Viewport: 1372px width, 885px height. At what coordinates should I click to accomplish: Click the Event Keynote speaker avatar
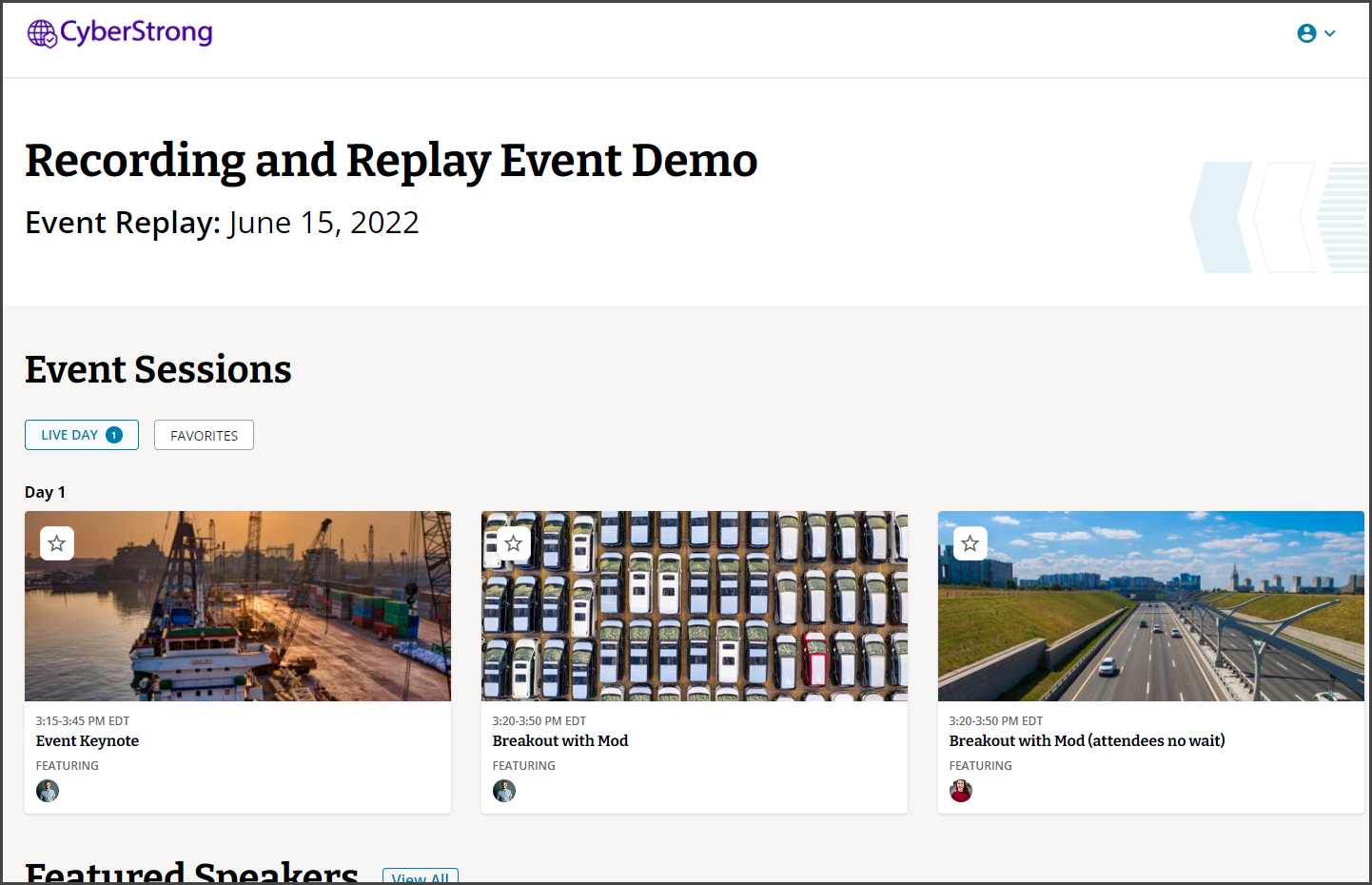pyautogui.click(x=48, y=791)
